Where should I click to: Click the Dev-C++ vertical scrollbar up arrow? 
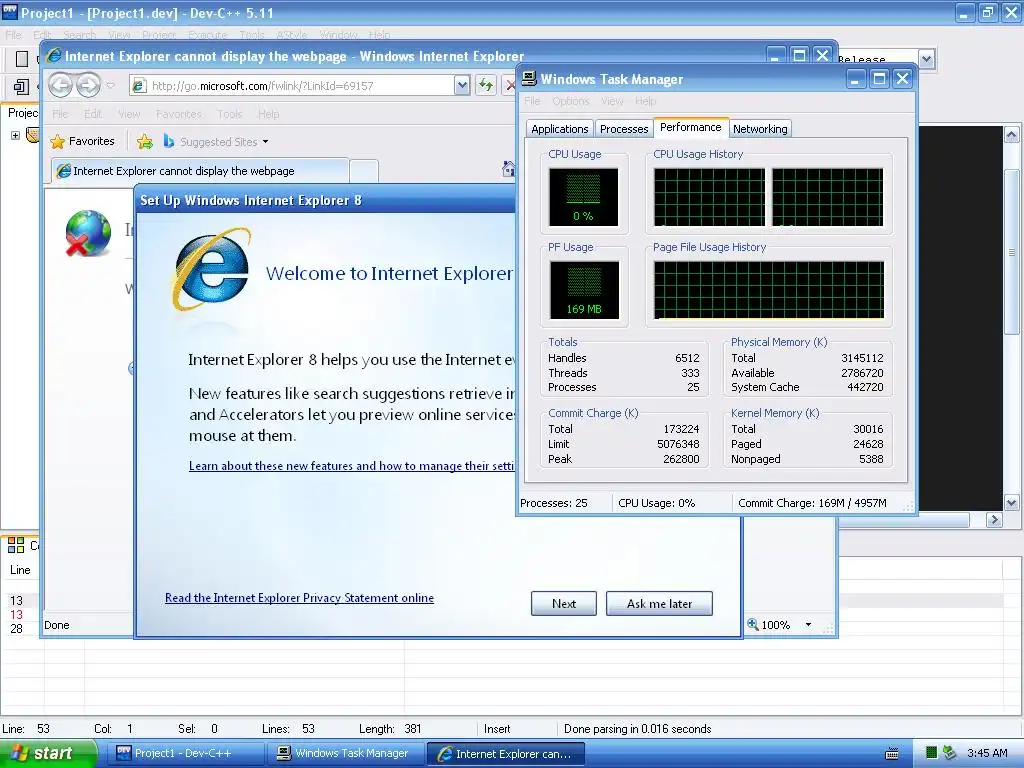1011,135
